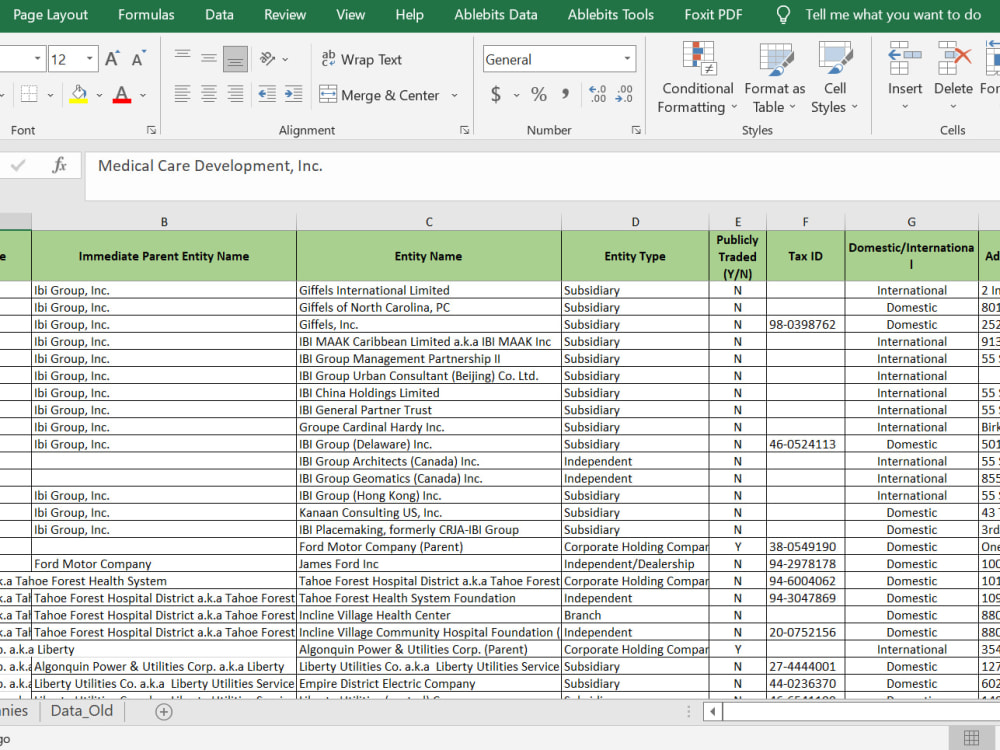
Task: Open the orientation text rotation tool
Action: 267,59
